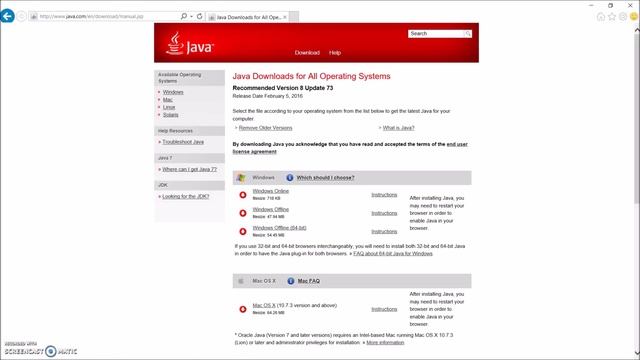Viewport: 640px width, 360px height.
Task: Click Windows link in sidebar
Action: click(173, 92)
